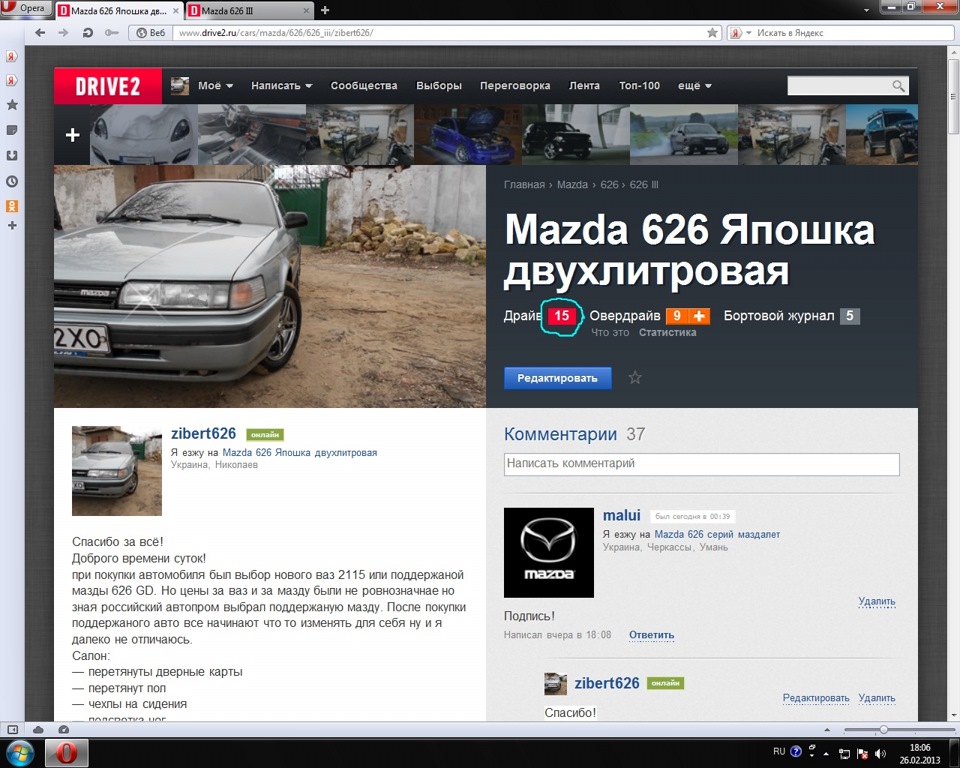
Task: Click Ответить under malui's comment
Action: click(651, 635)
